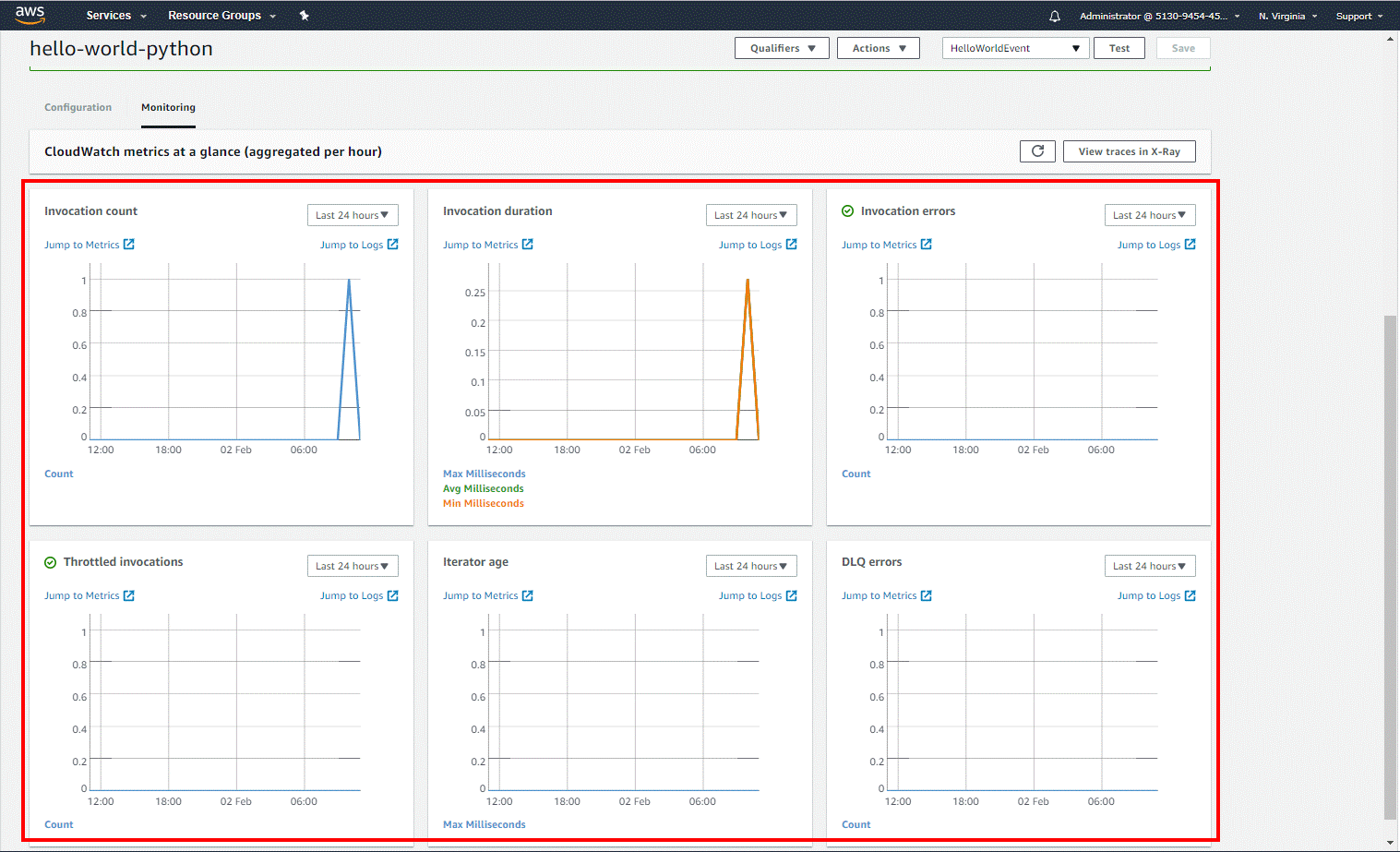Open Invocation duration time range dropdown
Viewport: 1400px width, 852px height.
(x=751, y=215)
